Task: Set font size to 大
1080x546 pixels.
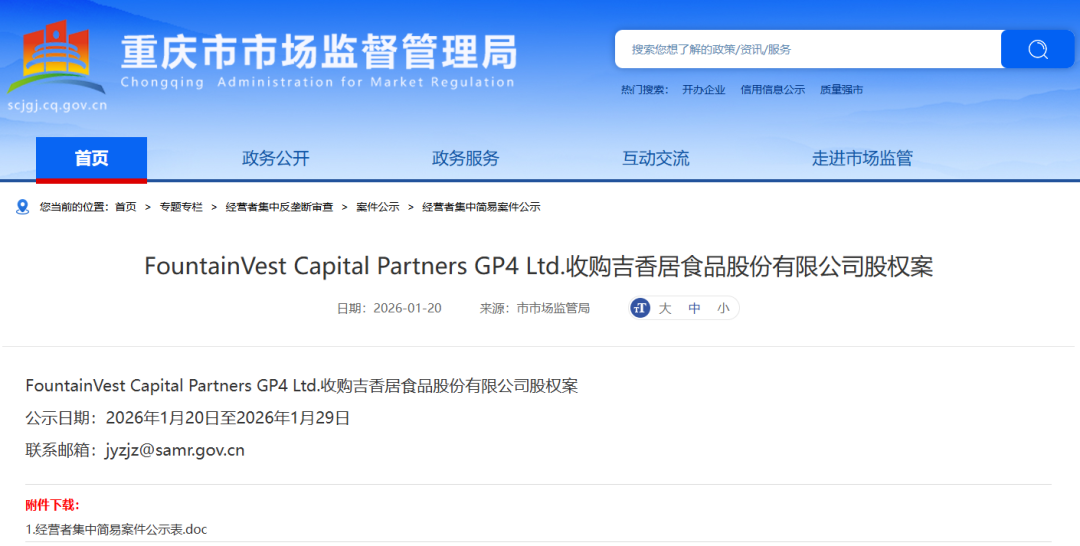Action: (665, 308)
